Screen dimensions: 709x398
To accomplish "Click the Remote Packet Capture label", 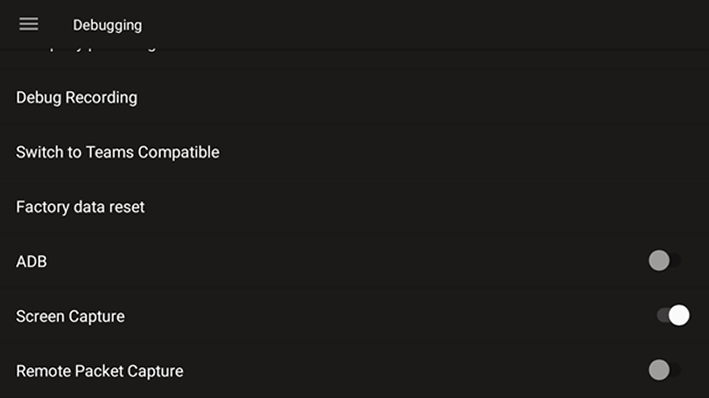I will (x=99, y=371).
